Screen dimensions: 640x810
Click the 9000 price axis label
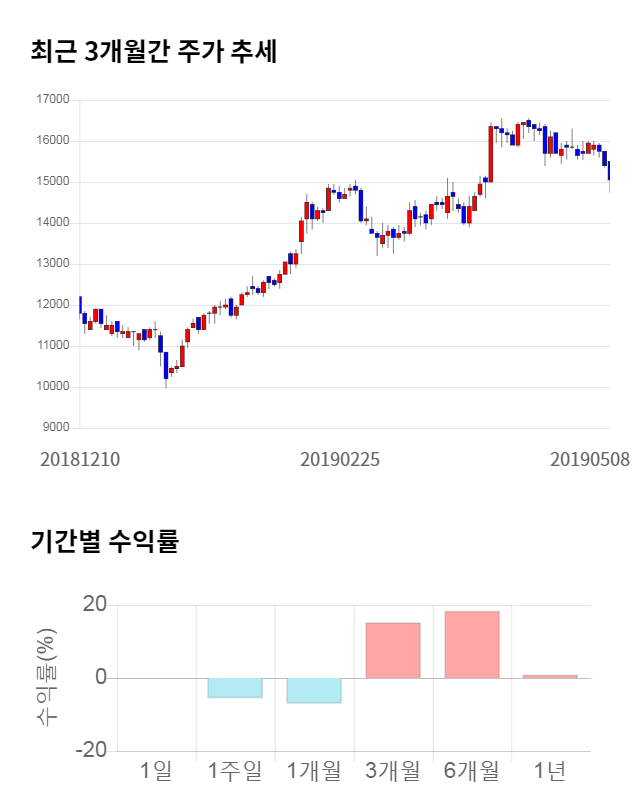pyautogui.click(x=55, y=428)
